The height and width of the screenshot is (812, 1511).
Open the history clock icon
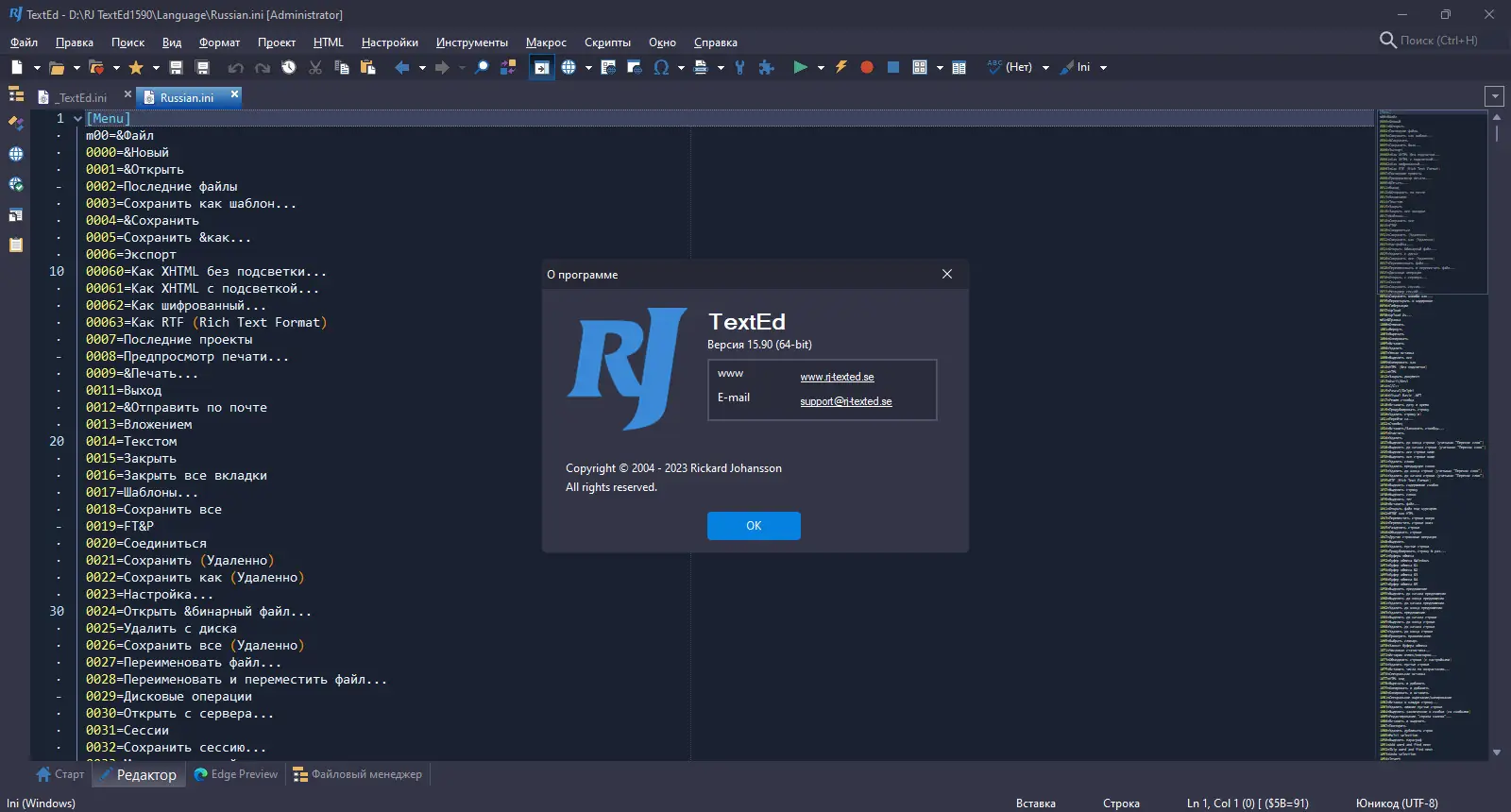(289, 67)
